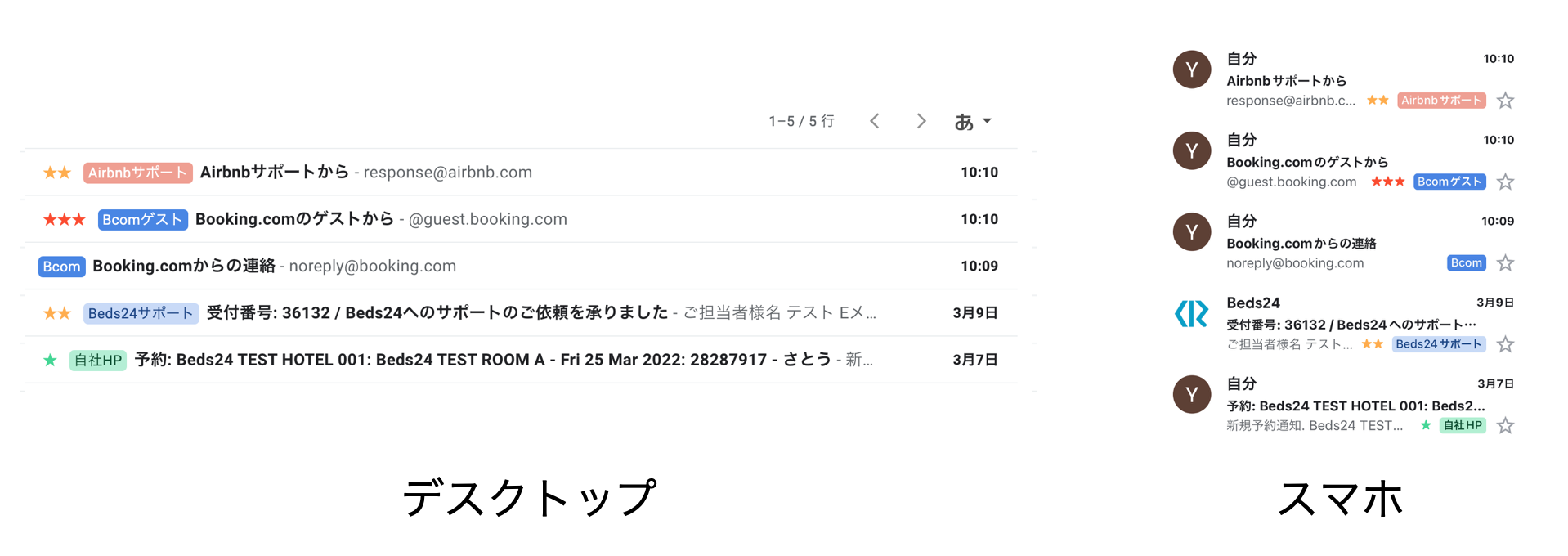Toggle star on mobile Airbnbサポート message
The height and width of the screenshot is (556, 1568).
(1505, 101)
